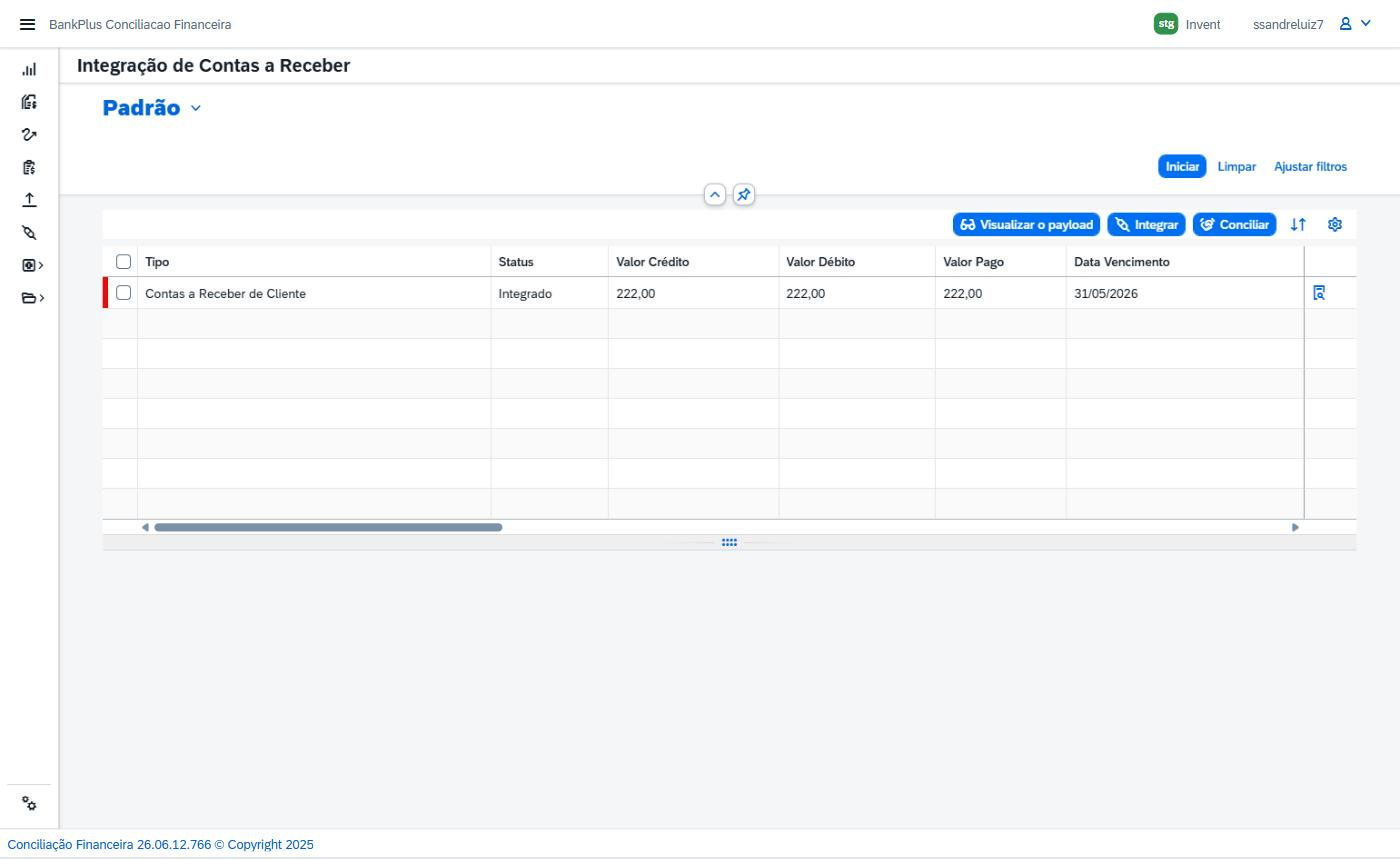The width and height of the screenshot is (1400, 859).
Task: Open the hamburger navigation menu
Action: pos(28,24)
